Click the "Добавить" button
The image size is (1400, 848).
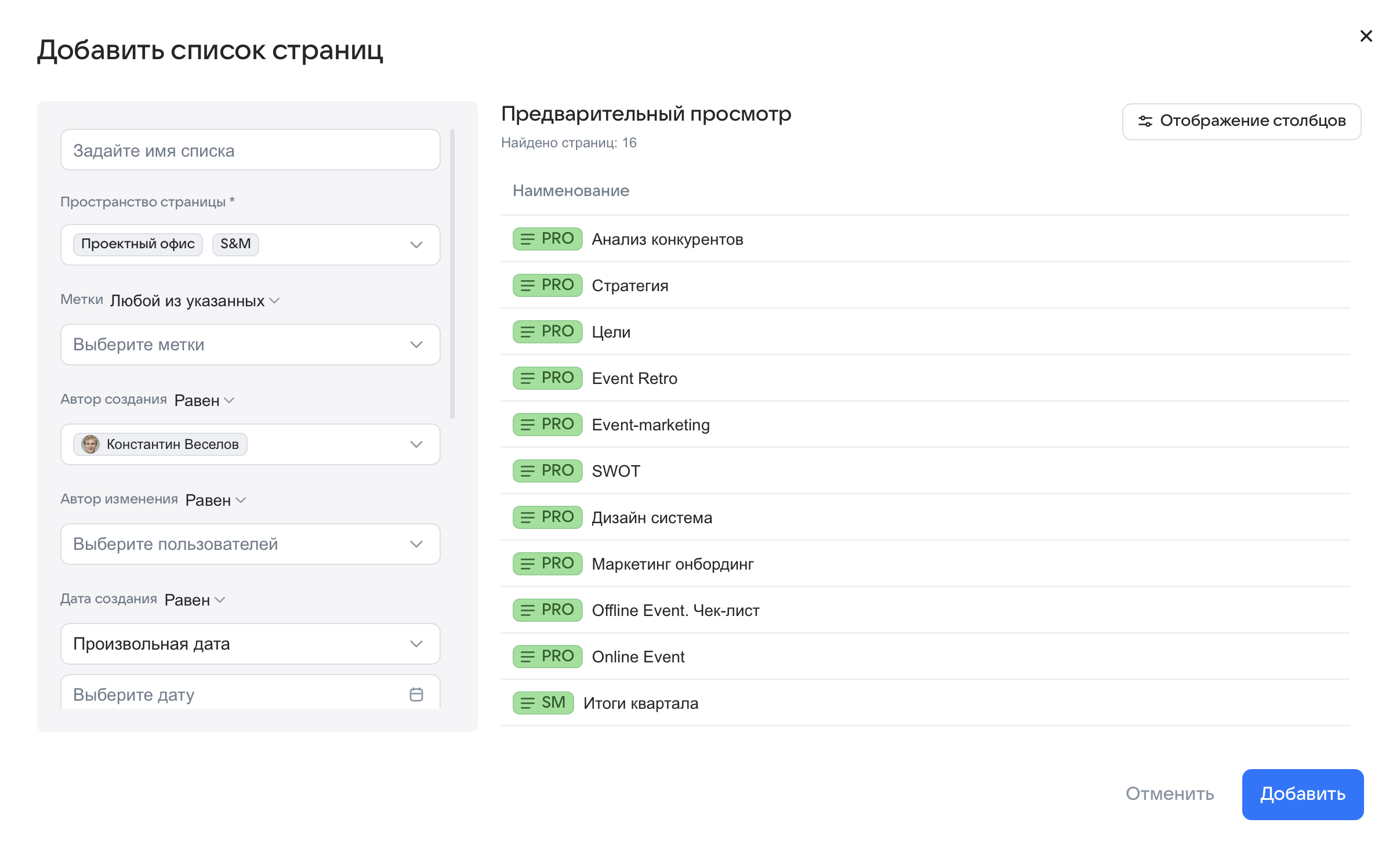1302,795
